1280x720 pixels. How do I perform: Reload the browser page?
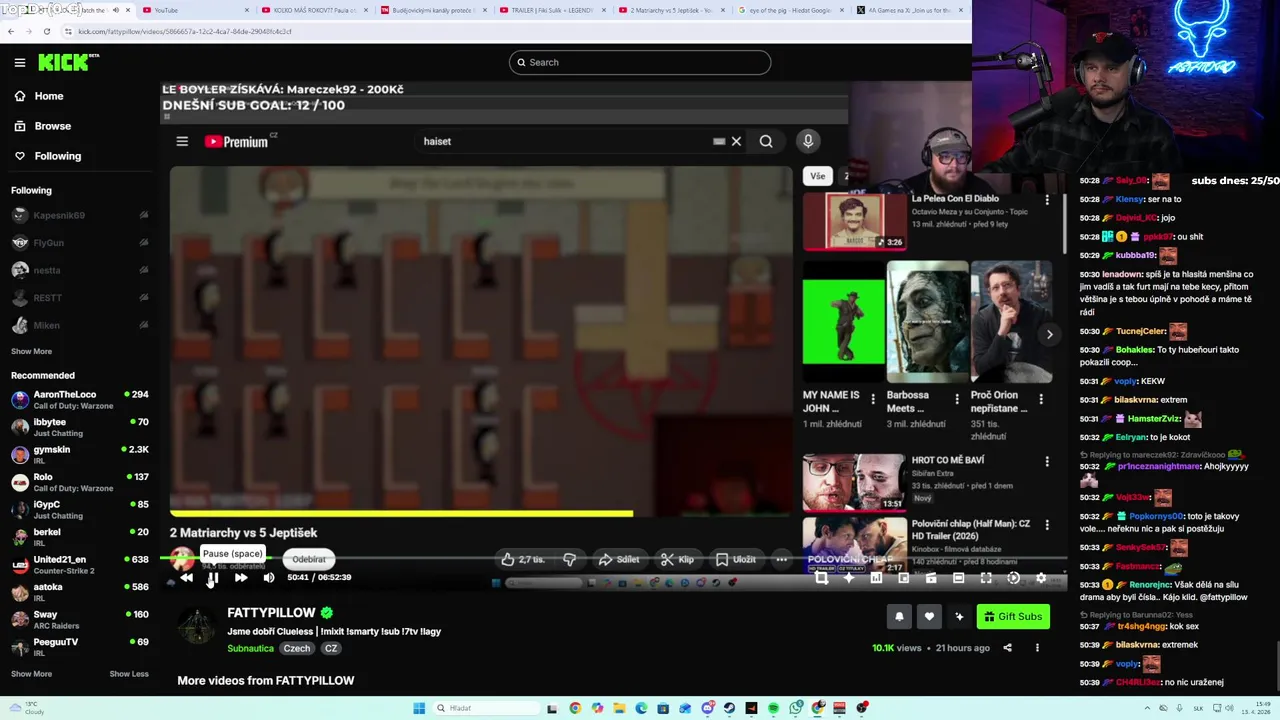tap(46, 32)
